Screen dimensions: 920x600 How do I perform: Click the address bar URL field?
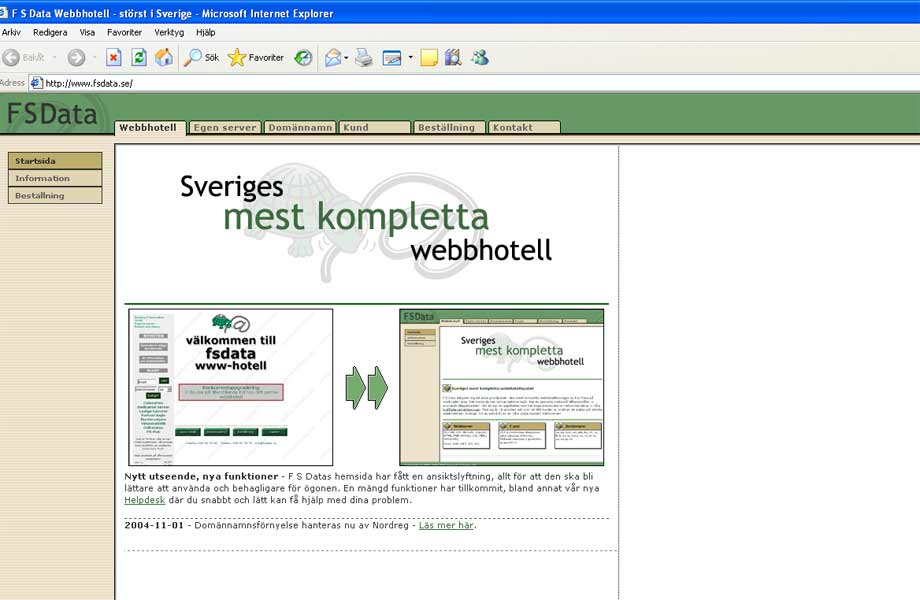[475, 83]
